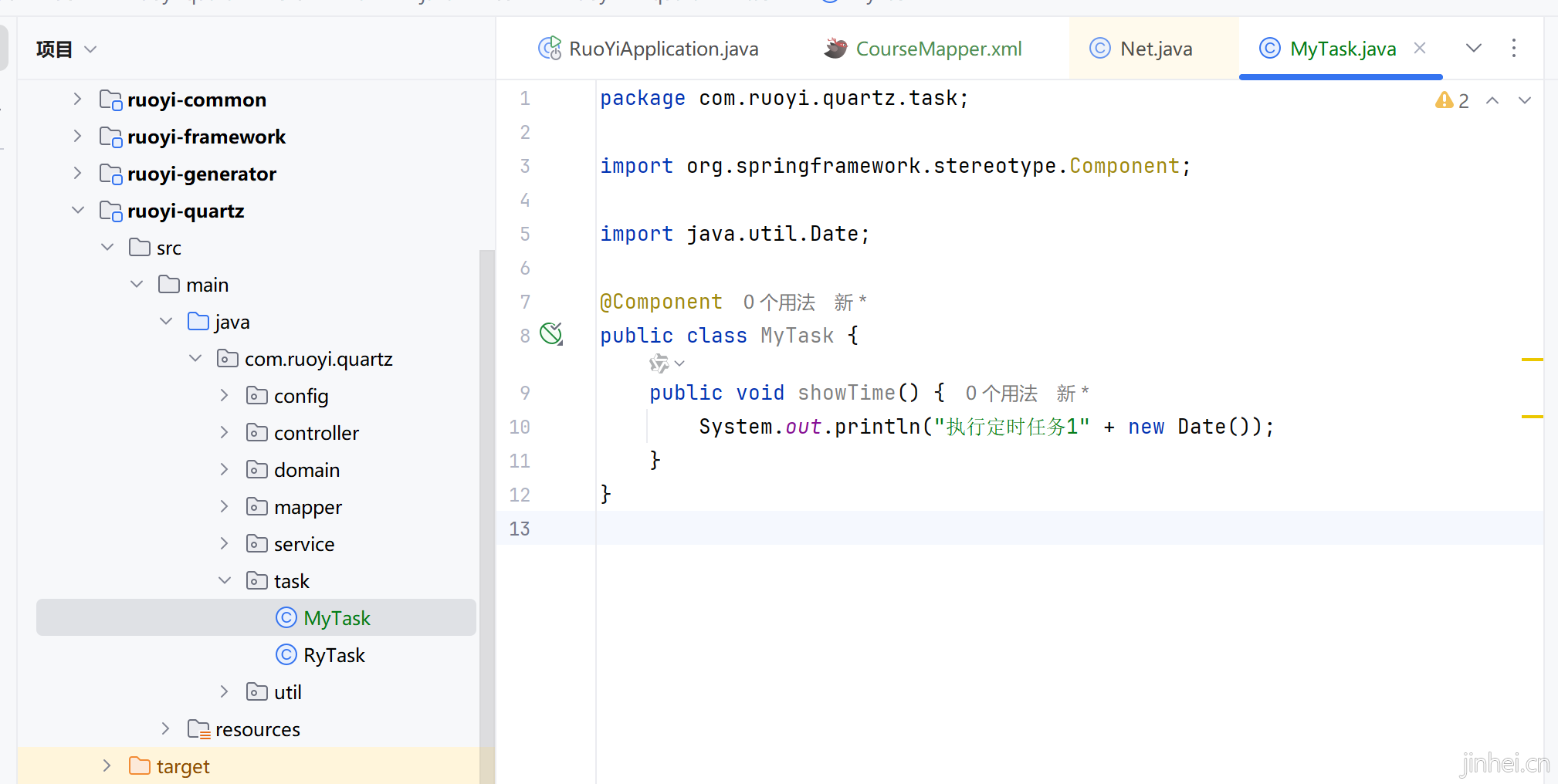This screenshot has height=784, width=1558.
Task: Click the target folder icon
Action: pos(140,765)
